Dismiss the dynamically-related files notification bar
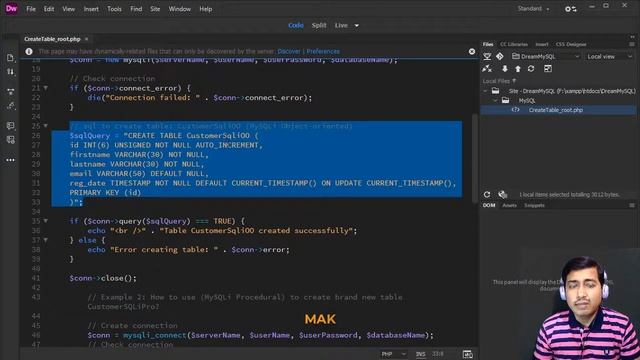Image resolution: width=640 pixels, height=360 pixels. coord(472,51)
